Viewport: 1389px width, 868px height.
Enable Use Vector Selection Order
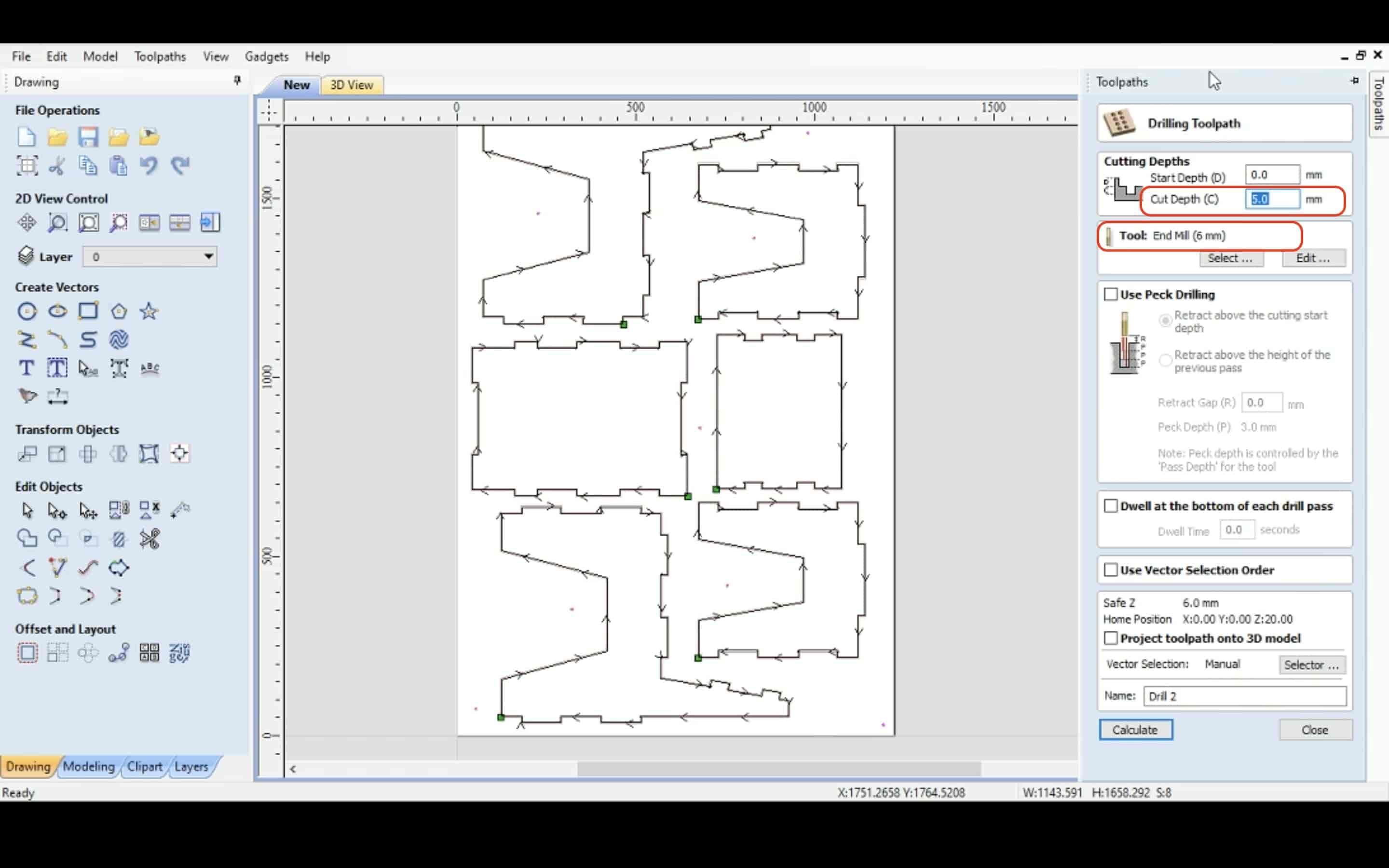1110,570
